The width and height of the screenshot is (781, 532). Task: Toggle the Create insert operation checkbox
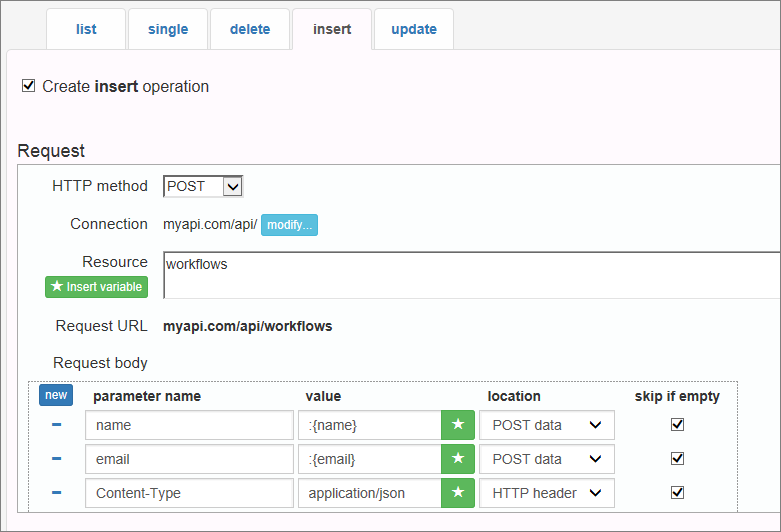28,86
